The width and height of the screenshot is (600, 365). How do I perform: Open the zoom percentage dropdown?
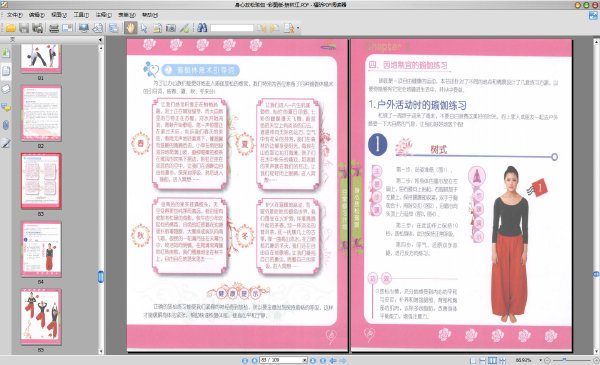point(540,360)
